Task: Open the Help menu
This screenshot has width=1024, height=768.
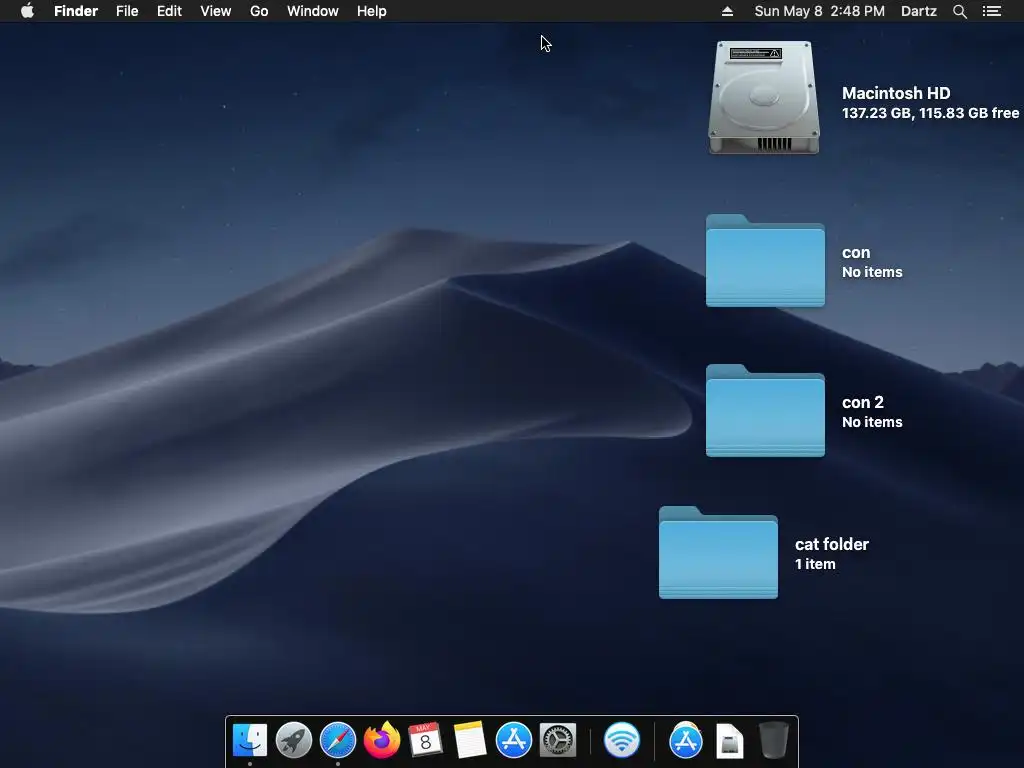Action: [372, 11]
